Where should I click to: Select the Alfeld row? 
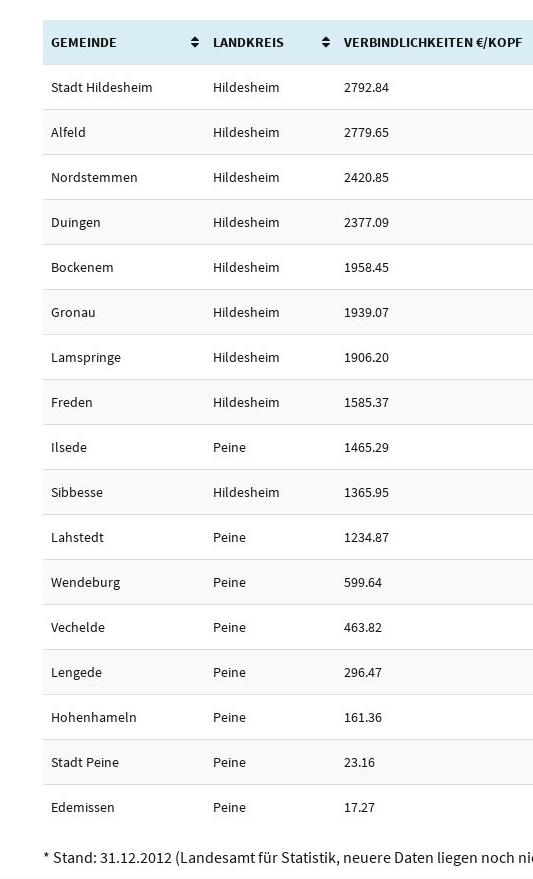pyautogui.click(x=288, y=132)
